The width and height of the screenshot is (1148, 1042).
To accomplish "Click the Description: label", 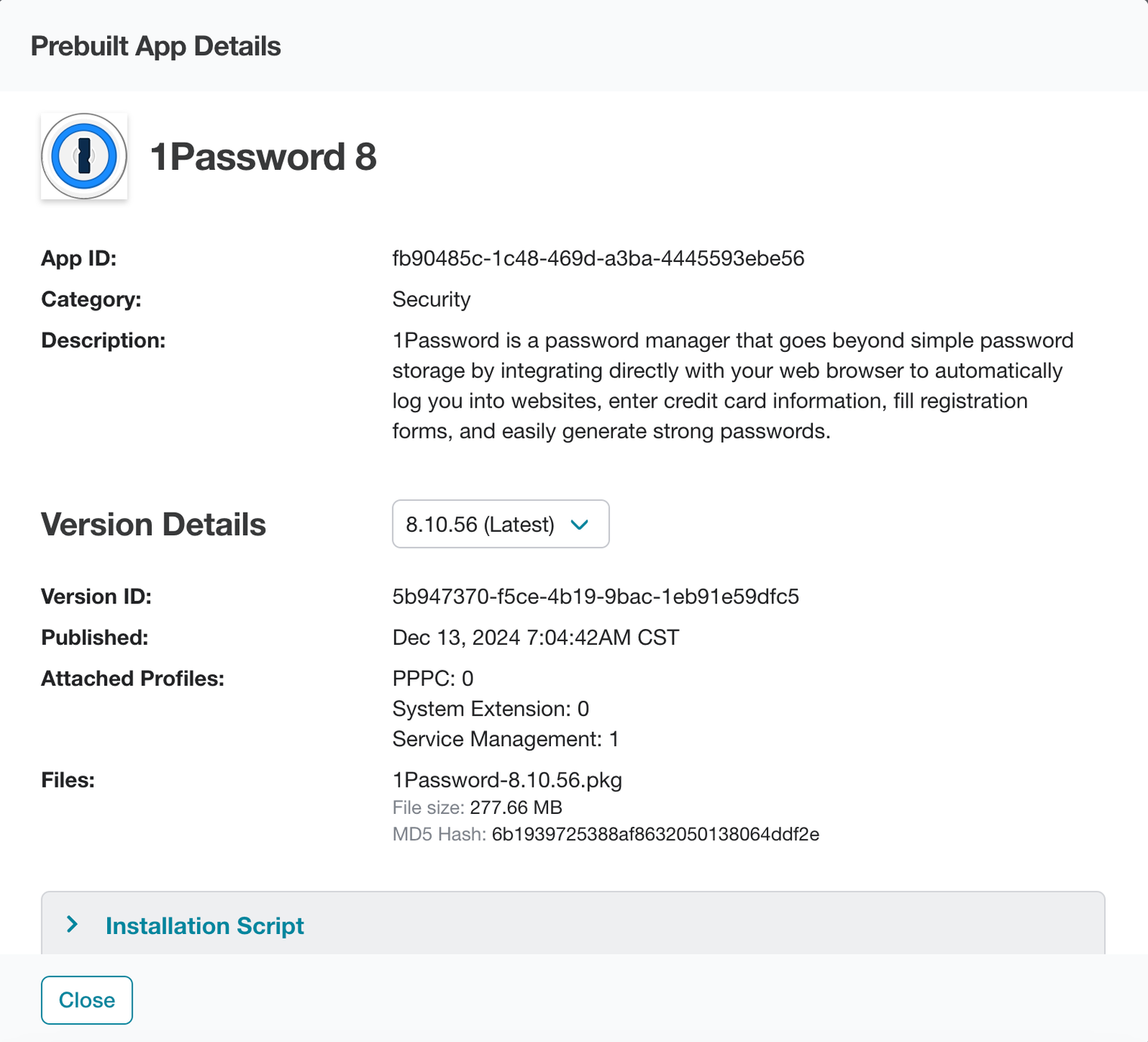I will point(103,341).
